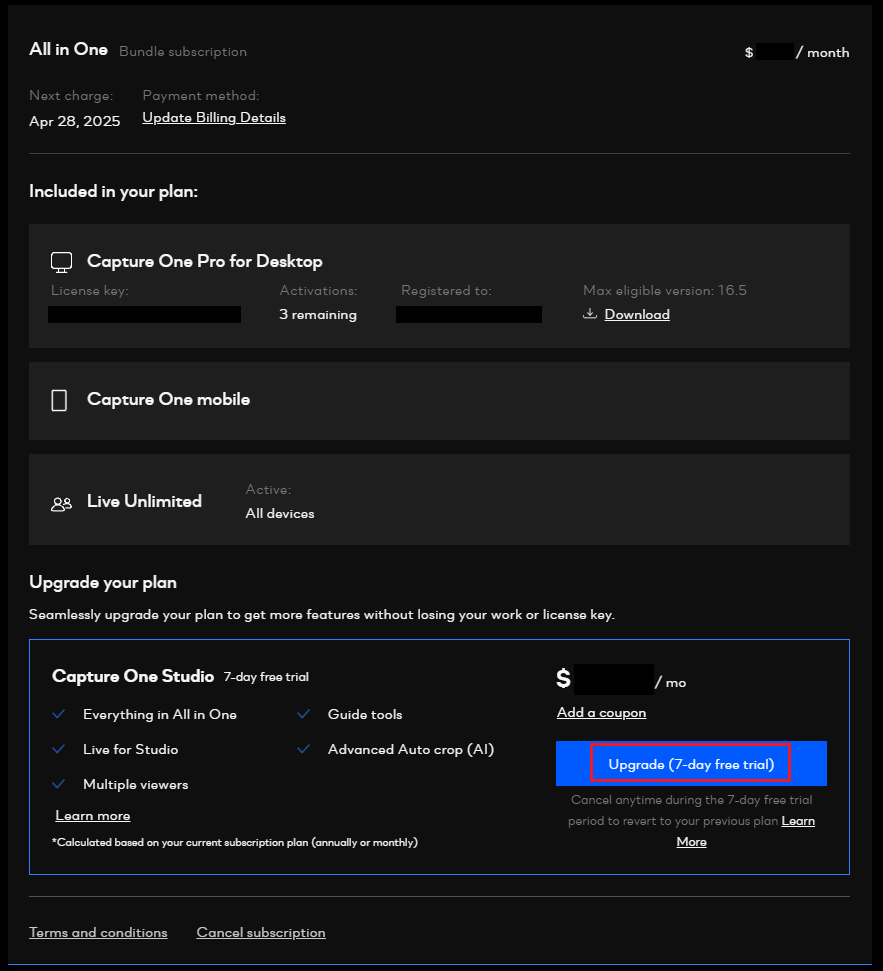
Task: Click the Payment method label
Action: point(201,95)
